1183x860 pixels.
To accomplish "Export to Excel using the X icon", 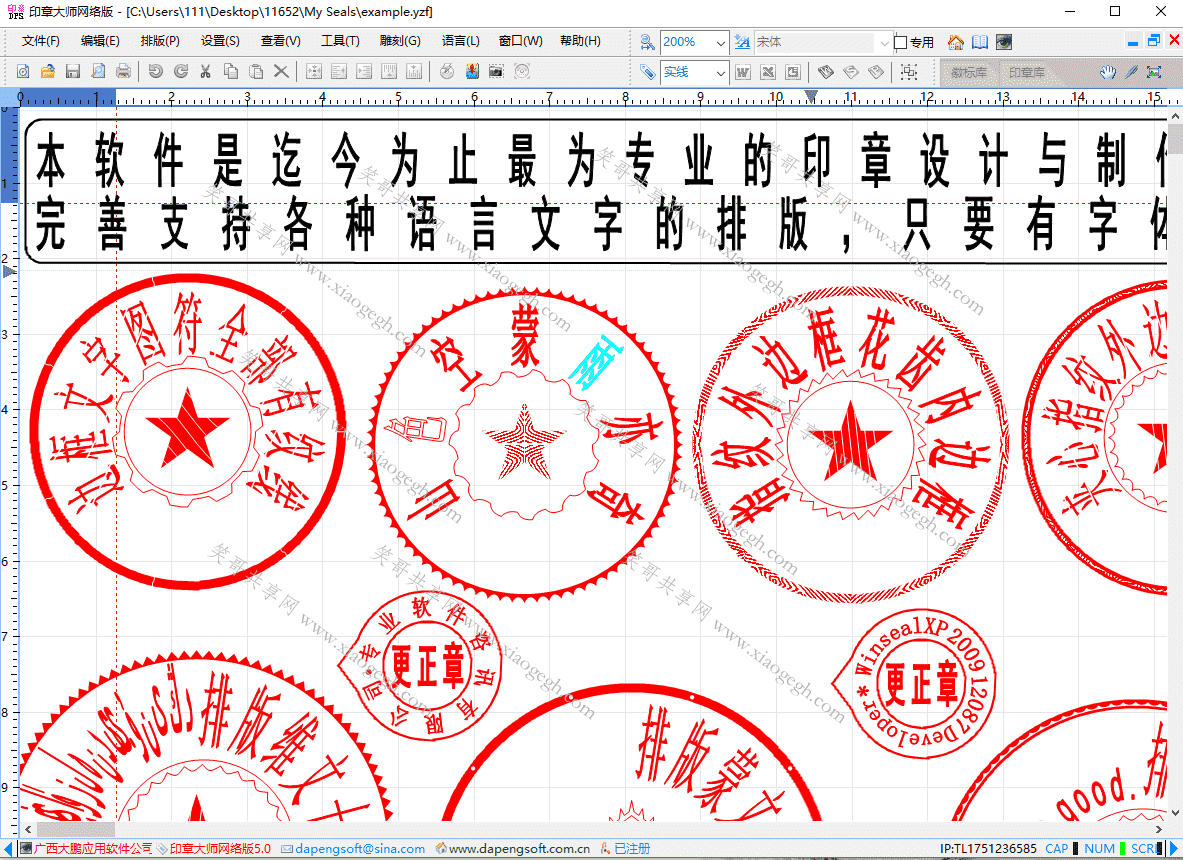I will [768, 72].
